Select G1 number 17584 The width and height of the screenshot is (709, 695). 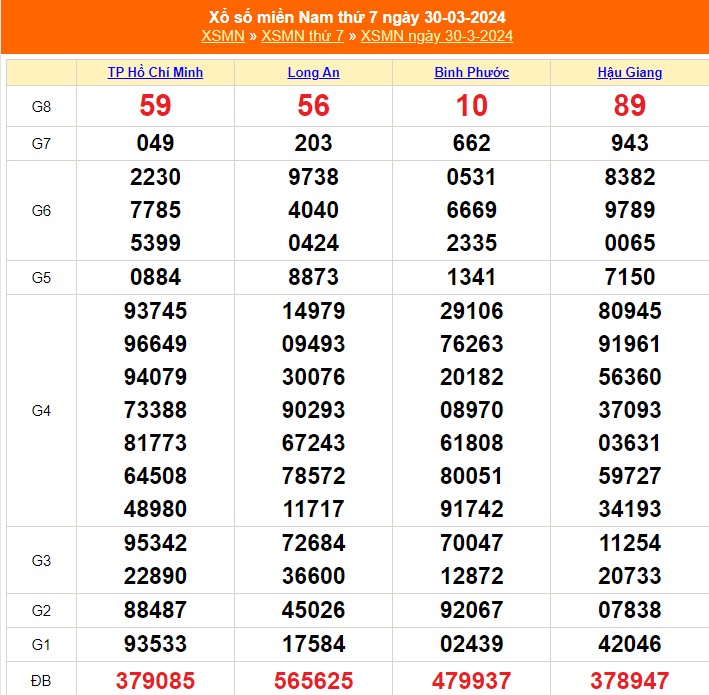click(313, 644)
